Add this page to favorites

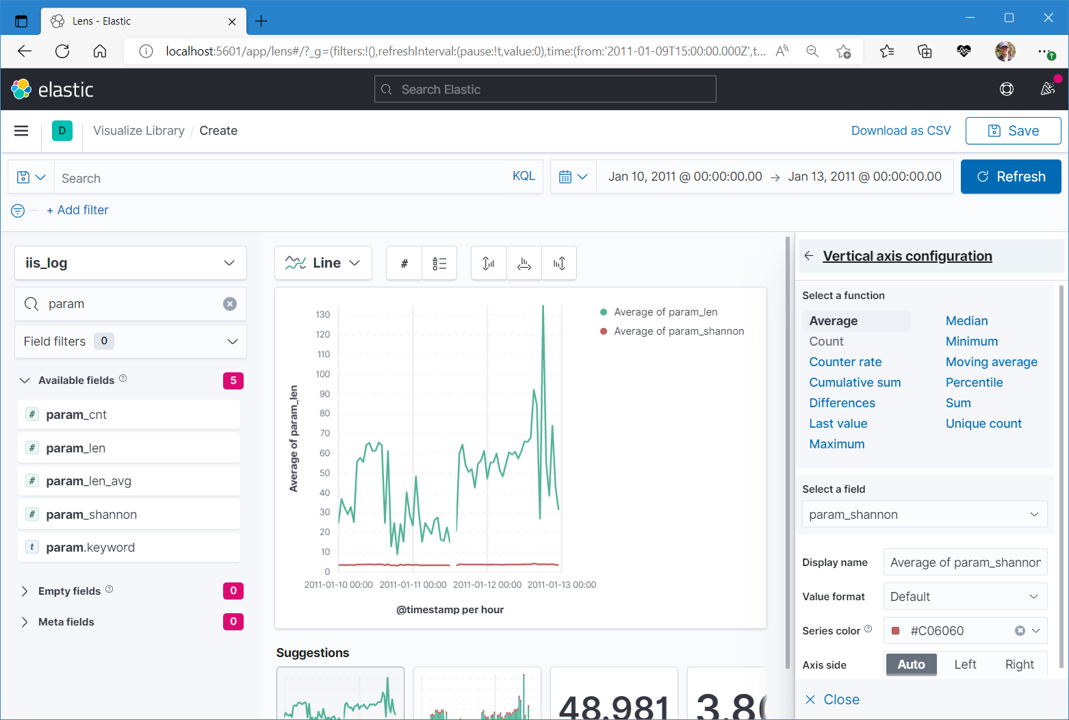[x=843, y=51]
